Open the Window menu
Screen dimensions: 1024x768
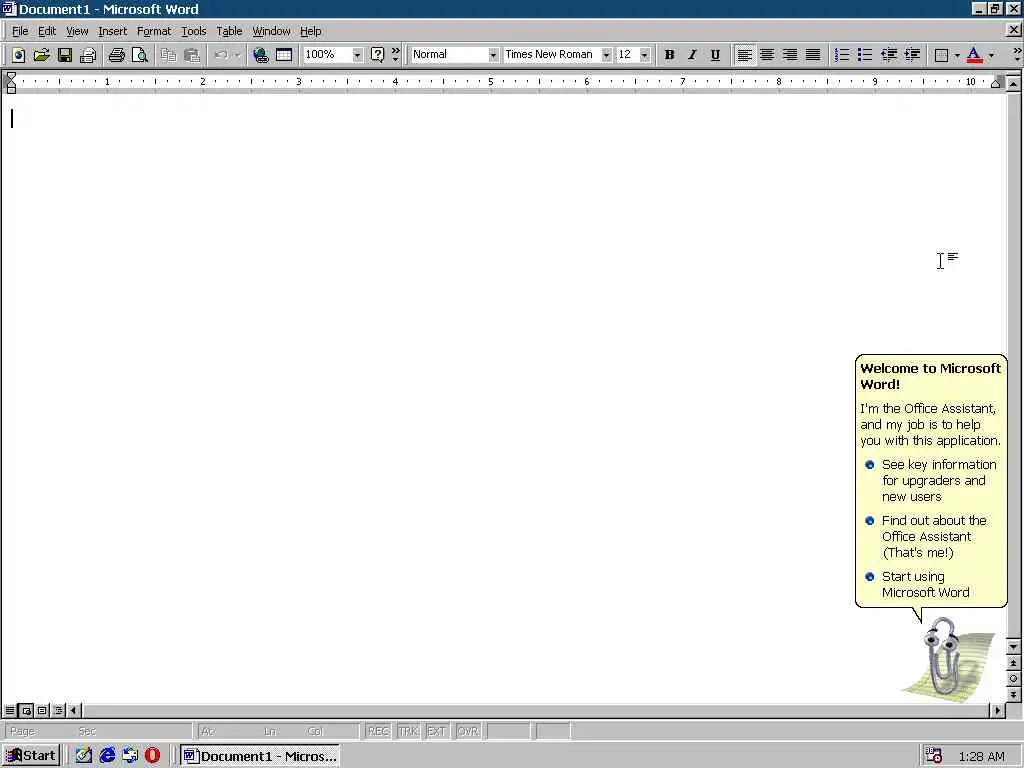[x=271, y=31]
